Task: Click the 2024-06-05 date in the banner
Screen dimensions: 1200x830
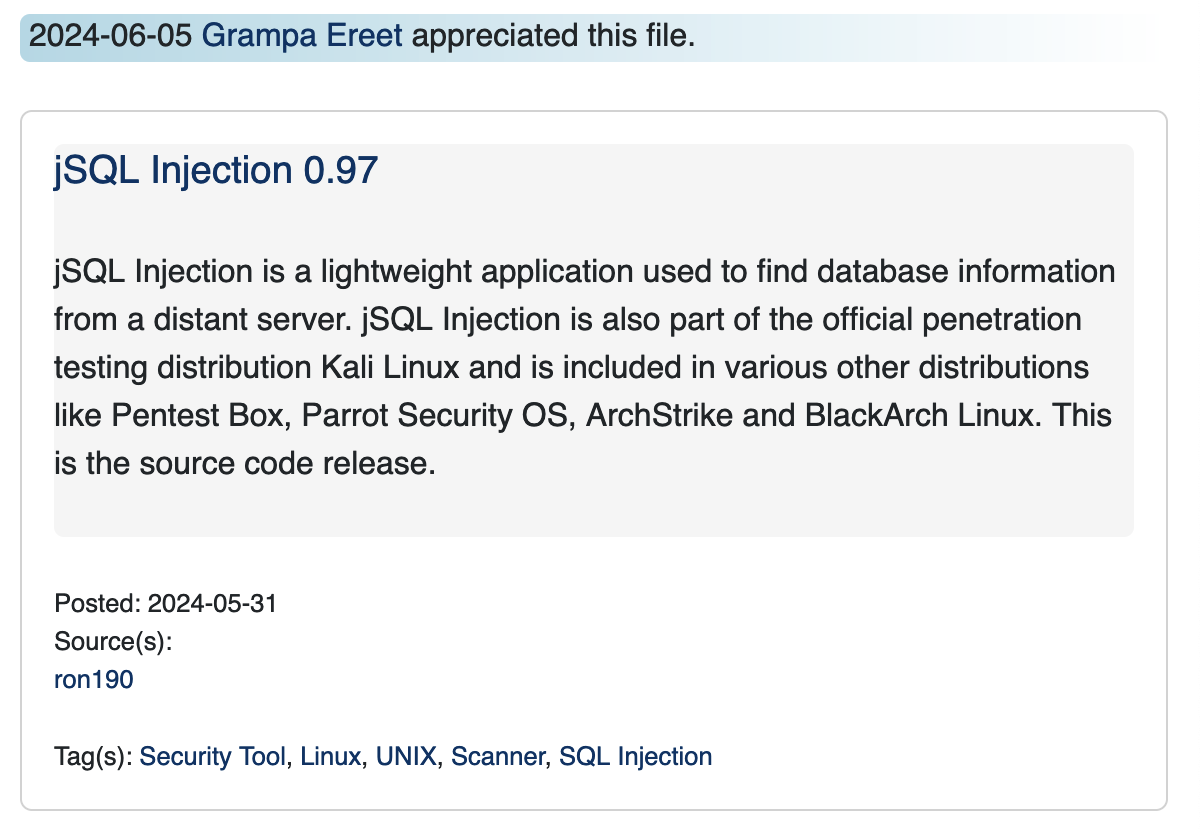Action: 112,37
